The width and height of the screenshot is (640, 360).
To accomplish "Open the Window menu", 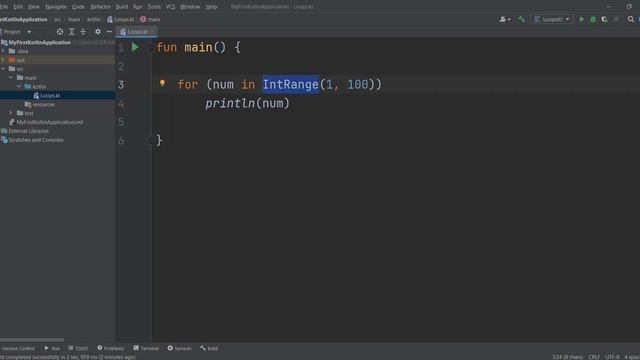I will click(190, 7).
